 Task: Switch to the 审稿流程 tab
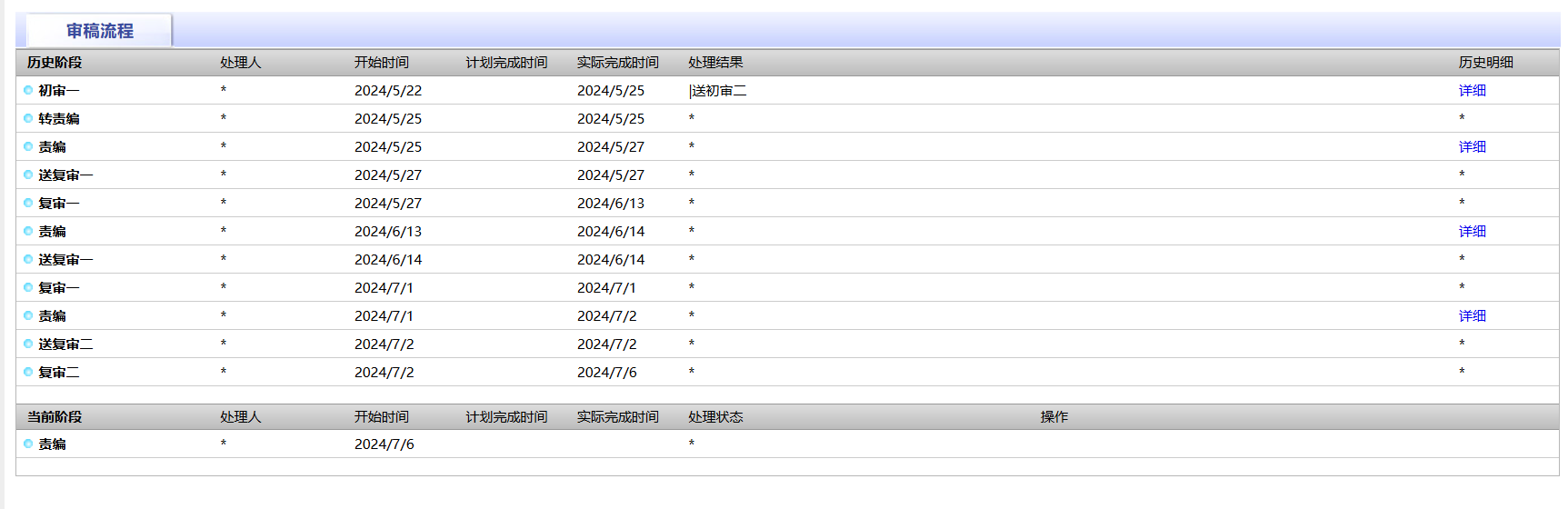click(x=99, y=31)
